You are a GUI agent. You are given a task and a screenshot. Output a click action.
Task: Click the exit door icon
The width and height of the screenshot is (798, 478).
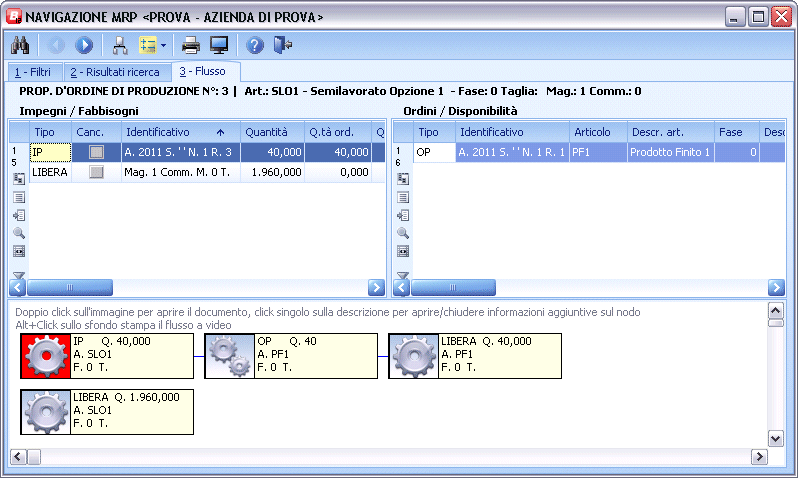(282, 45)
